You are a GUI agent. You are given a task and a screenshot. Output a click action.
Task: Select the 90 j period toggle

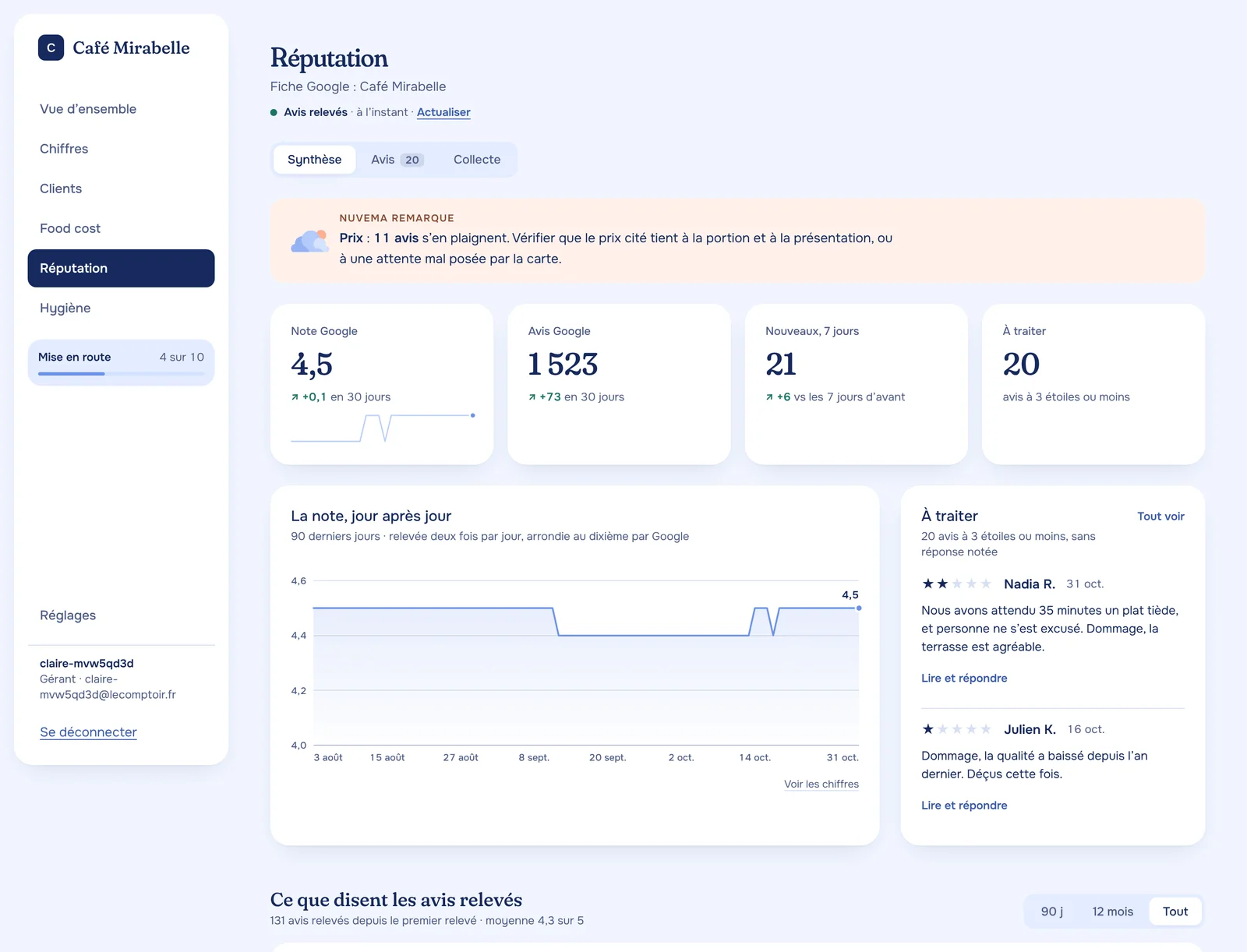click(x=1051, y=911)
